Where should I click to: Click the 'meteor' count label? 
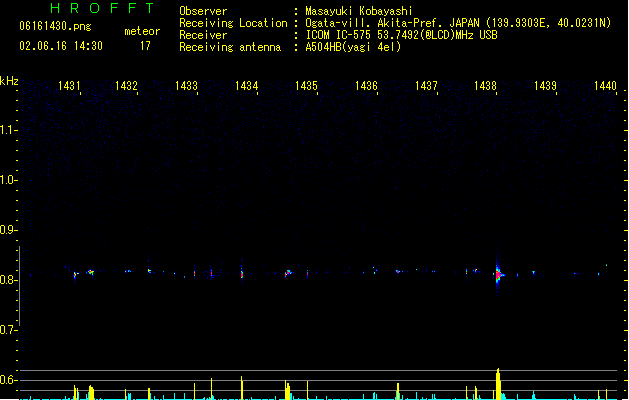point(142,31)
